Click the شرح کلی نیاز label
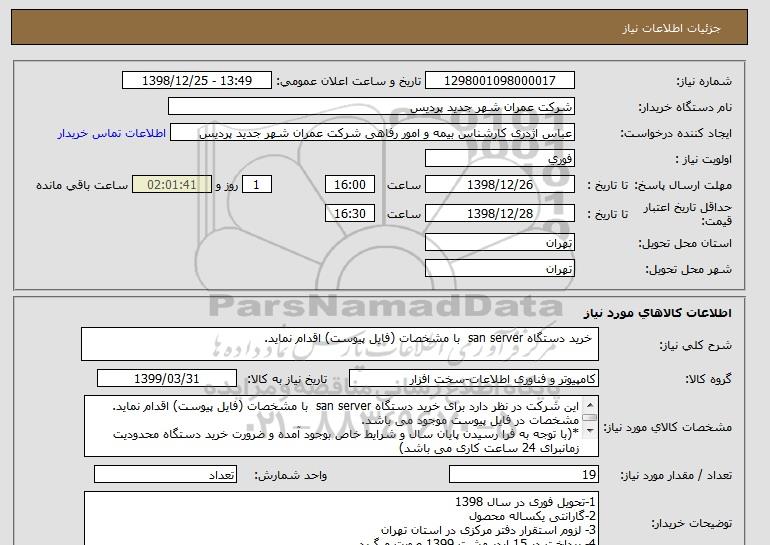 point(695,345)
